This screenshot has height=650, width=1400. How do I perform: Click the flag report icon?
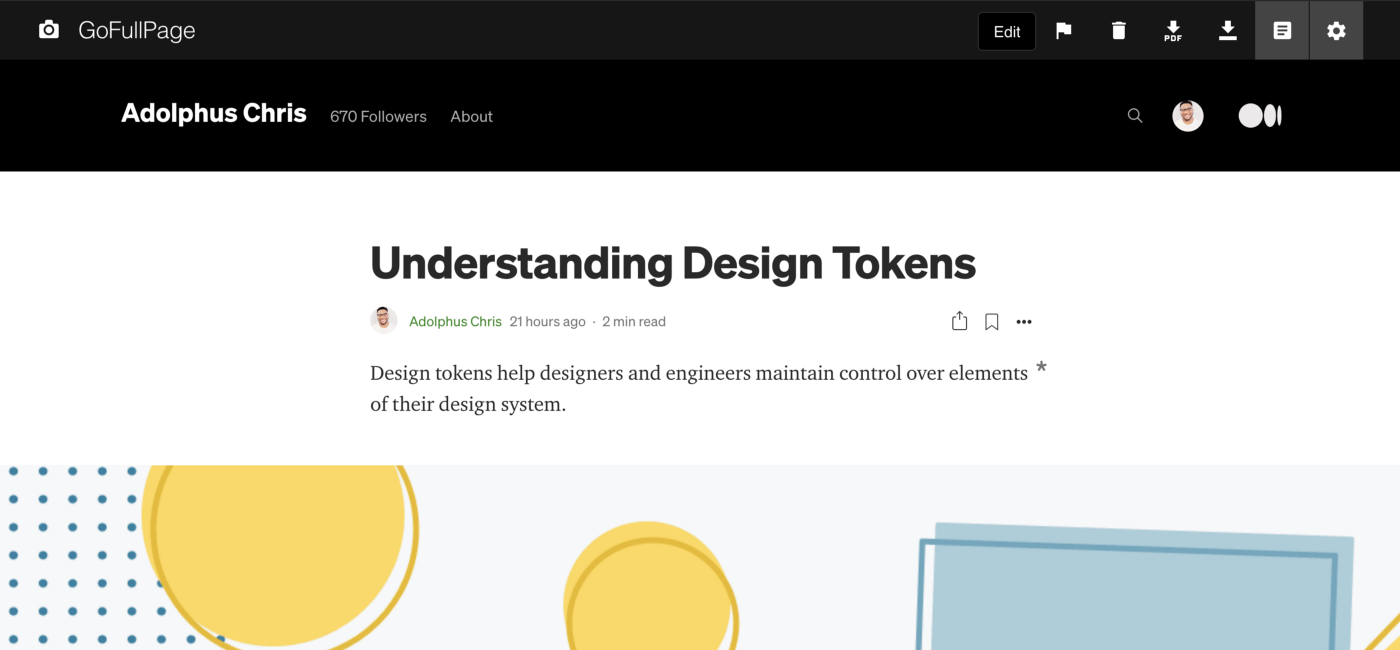point(1064,31)
